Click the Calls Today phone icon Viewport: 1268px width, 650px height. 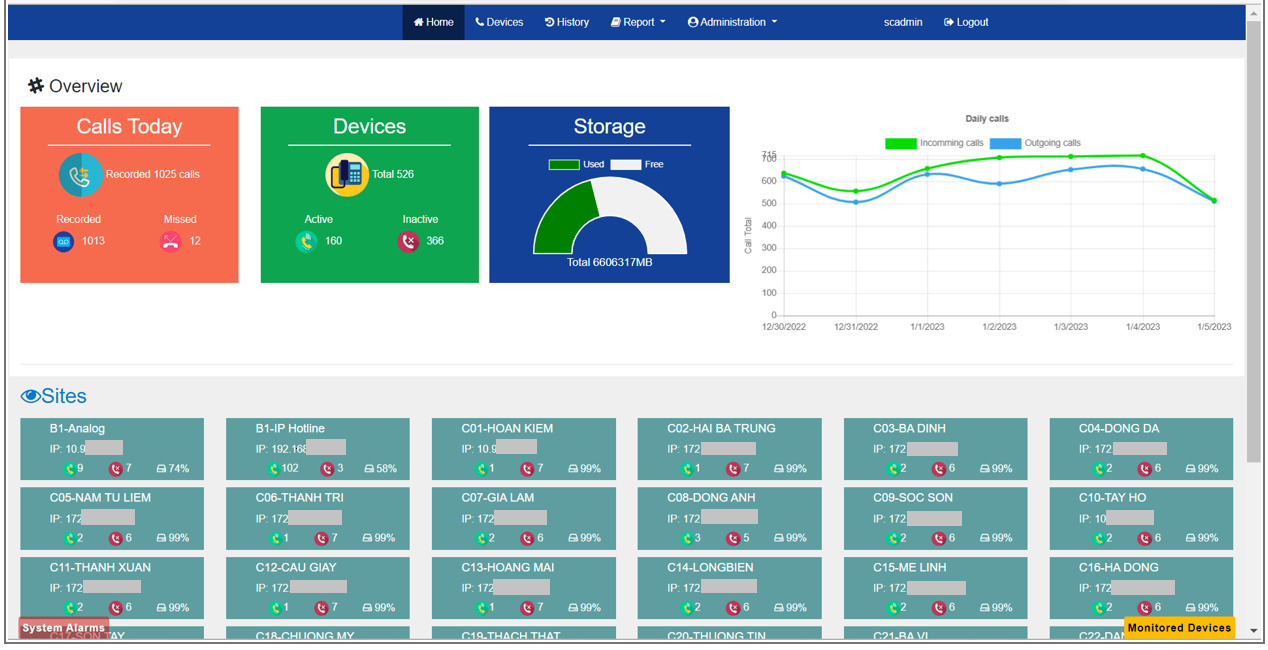80,175
